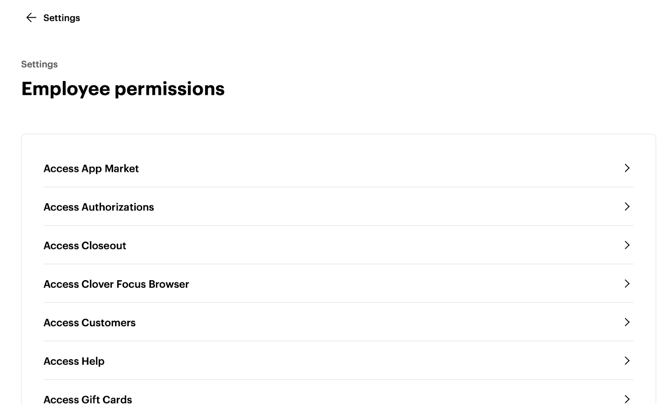
Task: Expand the Access App Market chevron
Action: click(627, 168)
